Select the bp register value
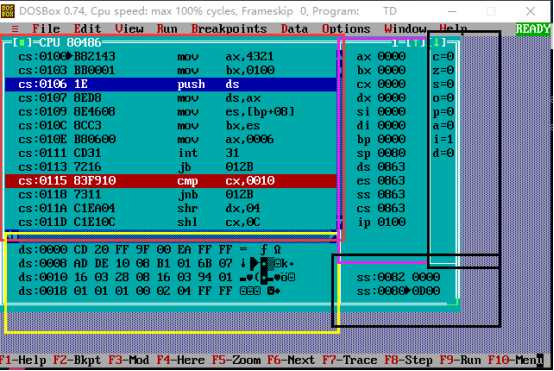Image resolution: width=554 pixels, height=371 pixels. point(391,139)
